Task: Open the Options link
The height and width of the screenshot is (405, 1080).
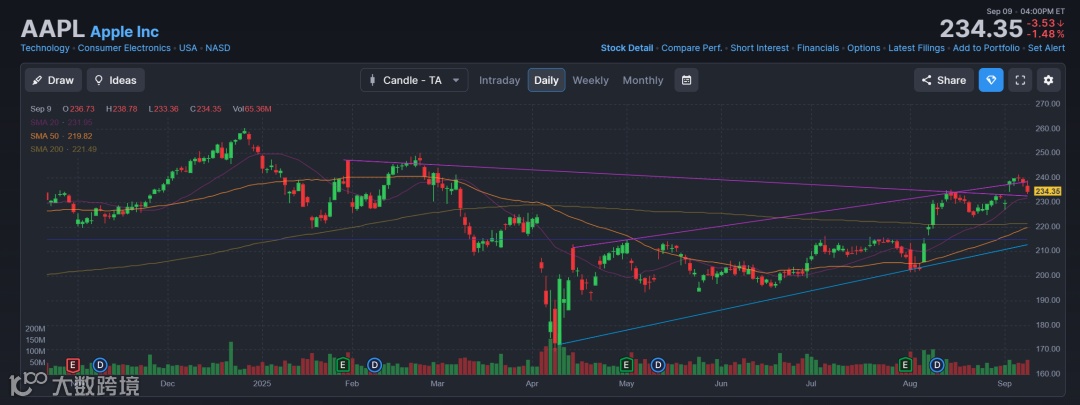Action: coord(864,48)
